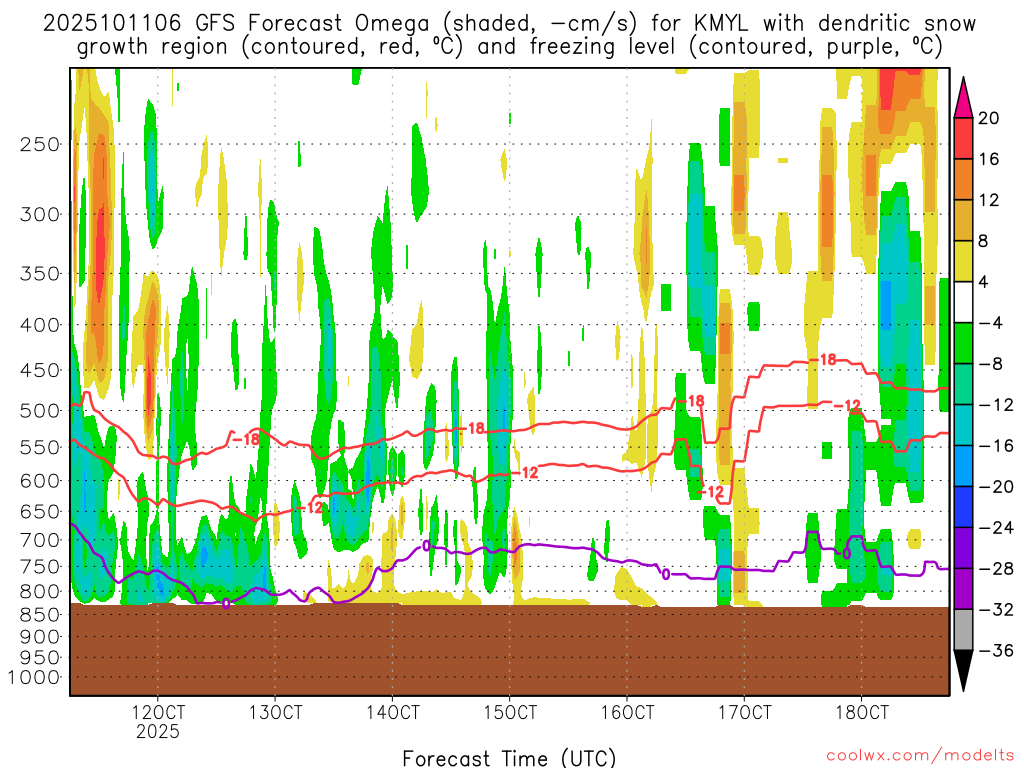Click the 850 pressure level label

[40, 615]
